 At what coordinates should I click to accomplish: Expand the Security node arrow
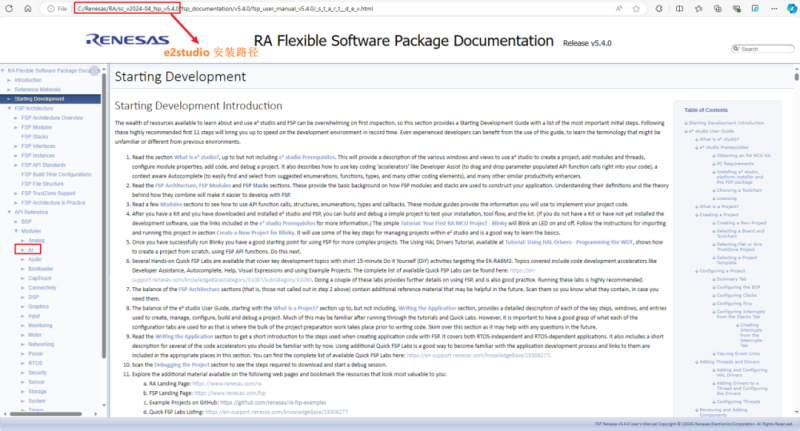coord(22,372)
